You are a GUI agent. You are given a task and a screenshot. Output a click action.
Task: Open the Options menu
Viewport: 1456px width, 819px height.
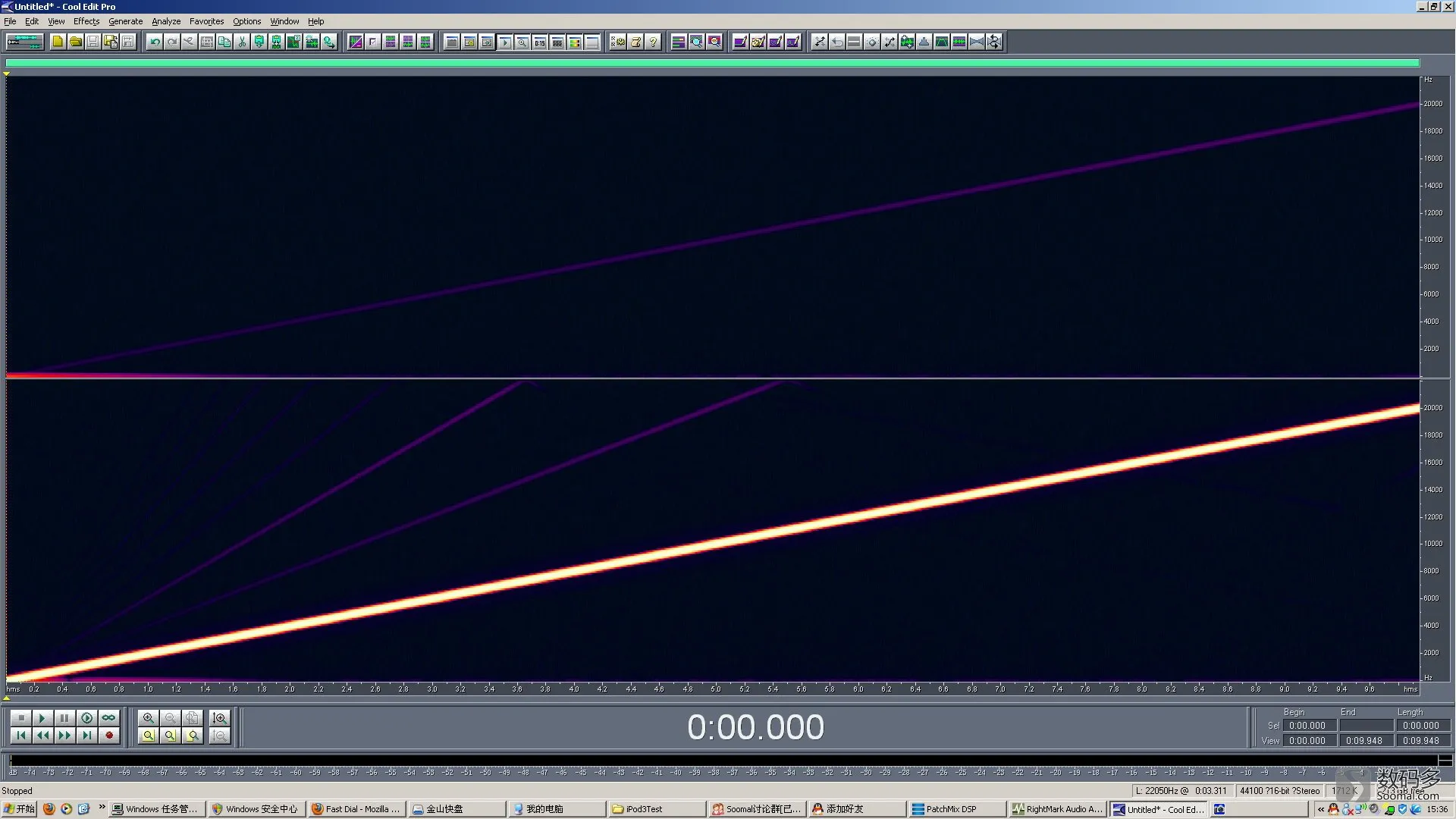pyautogui.click(x=246, y=21)
